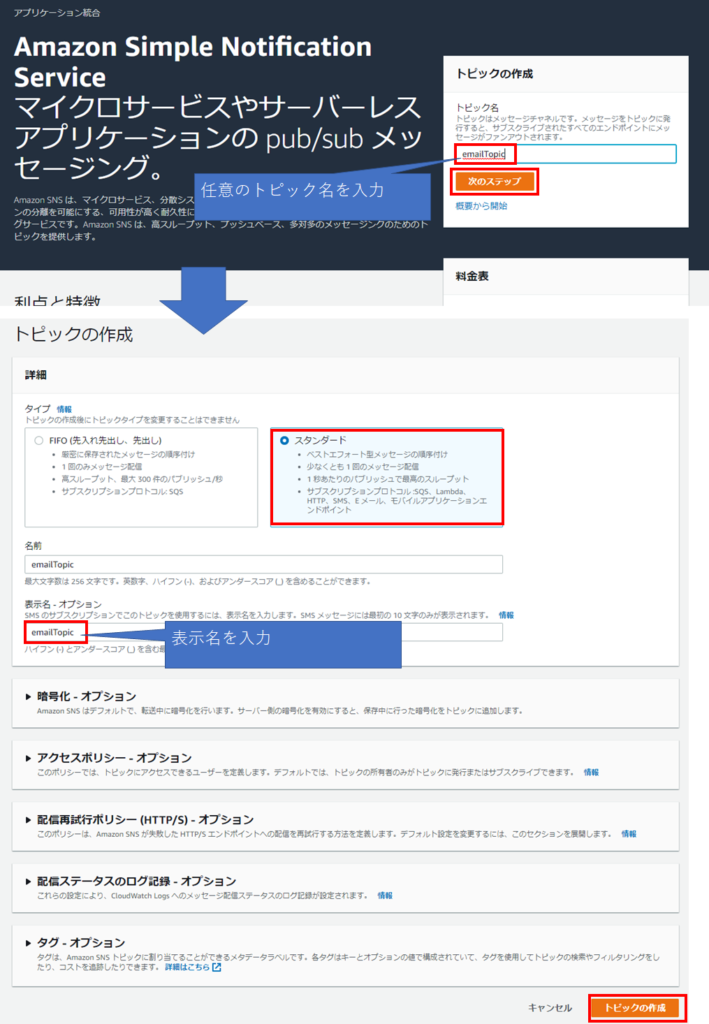Click the キャンセル button

click(550, 1008)
